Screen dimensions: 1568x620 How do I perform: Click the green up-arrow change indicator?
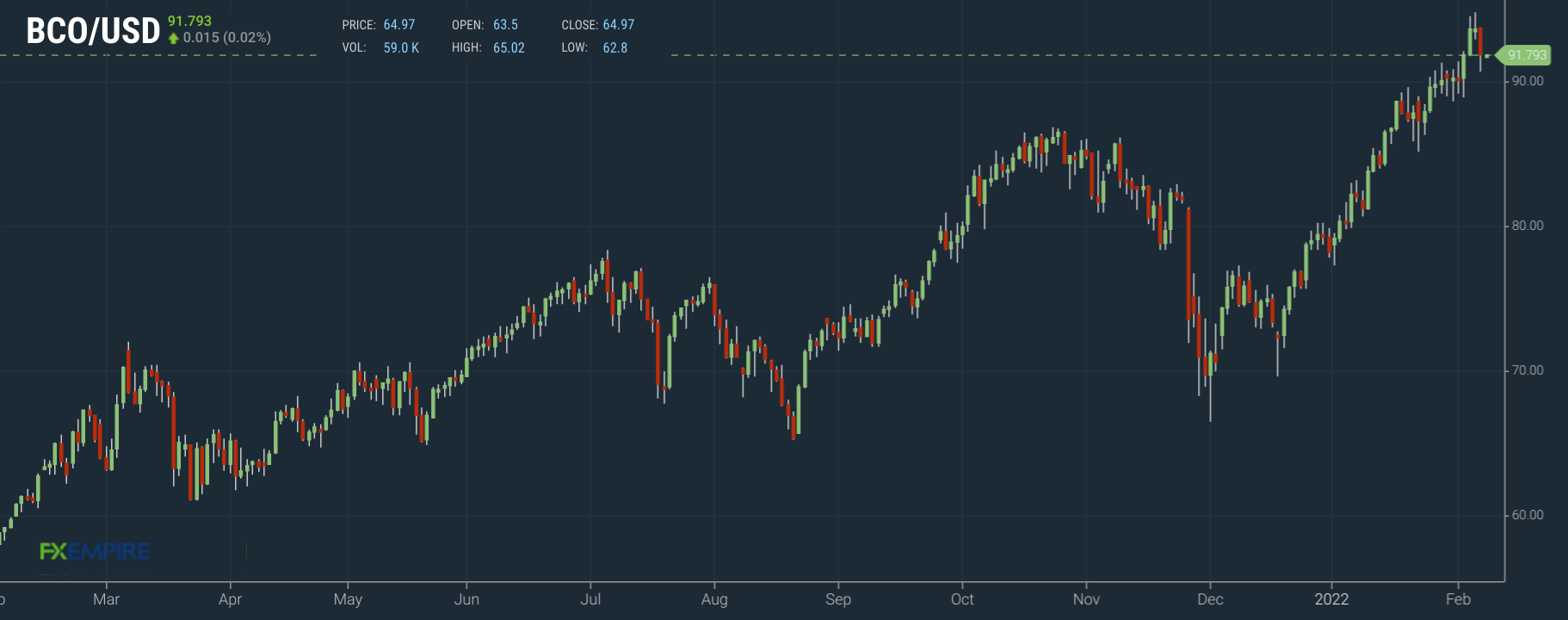coord(174,38)
